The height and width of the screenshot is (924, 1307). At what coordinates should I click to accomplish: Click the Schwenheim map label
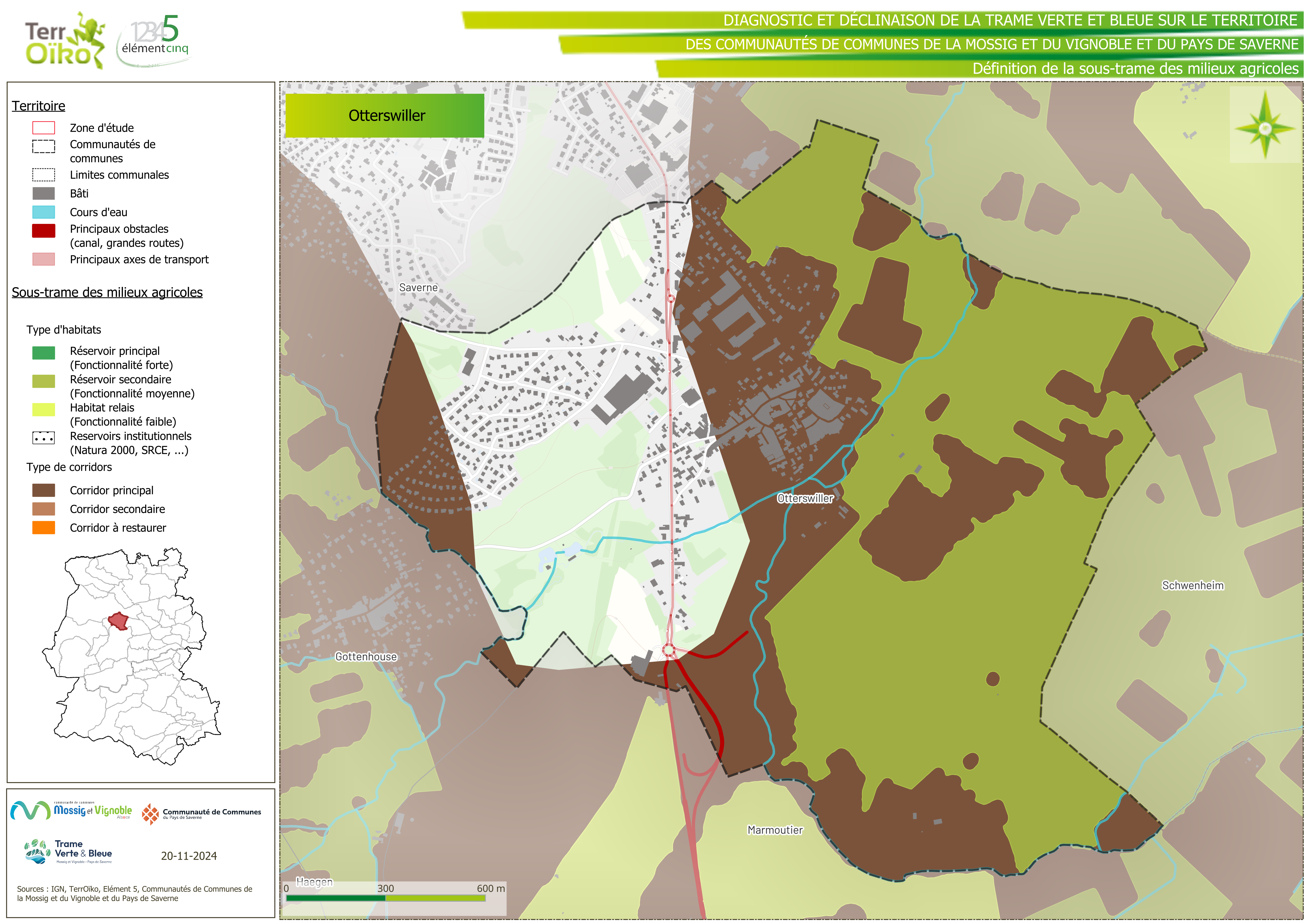(1193, 586)
